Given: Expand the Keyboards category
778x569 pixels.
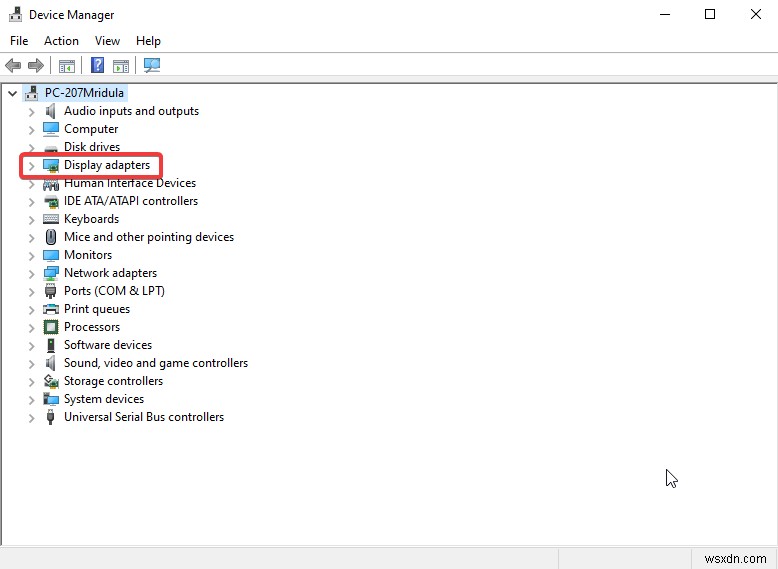Looking at the screenshot, I should coord(31,220).
